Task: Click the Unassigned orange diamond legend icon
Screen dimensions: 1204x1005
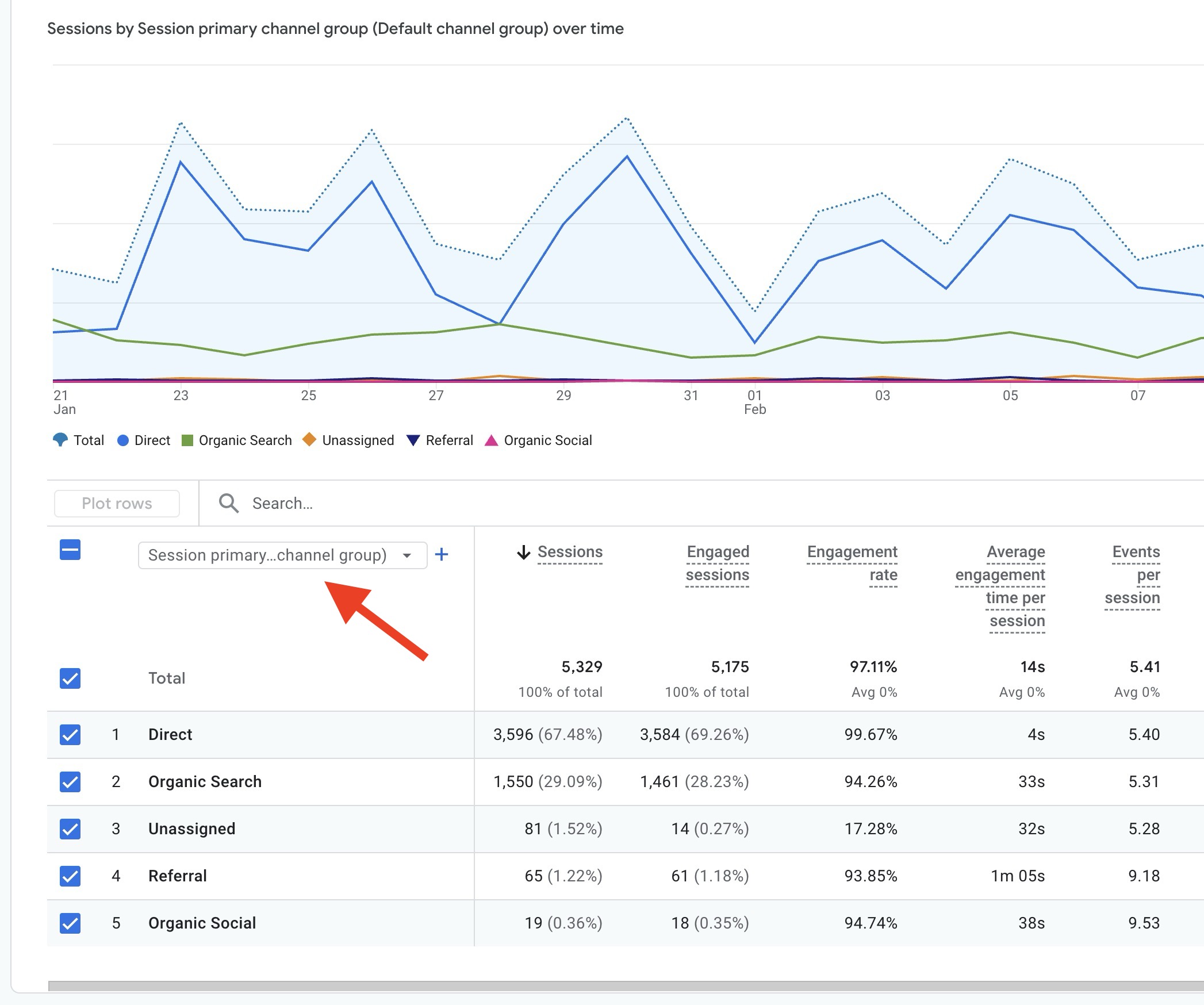Action: [309, 440]
